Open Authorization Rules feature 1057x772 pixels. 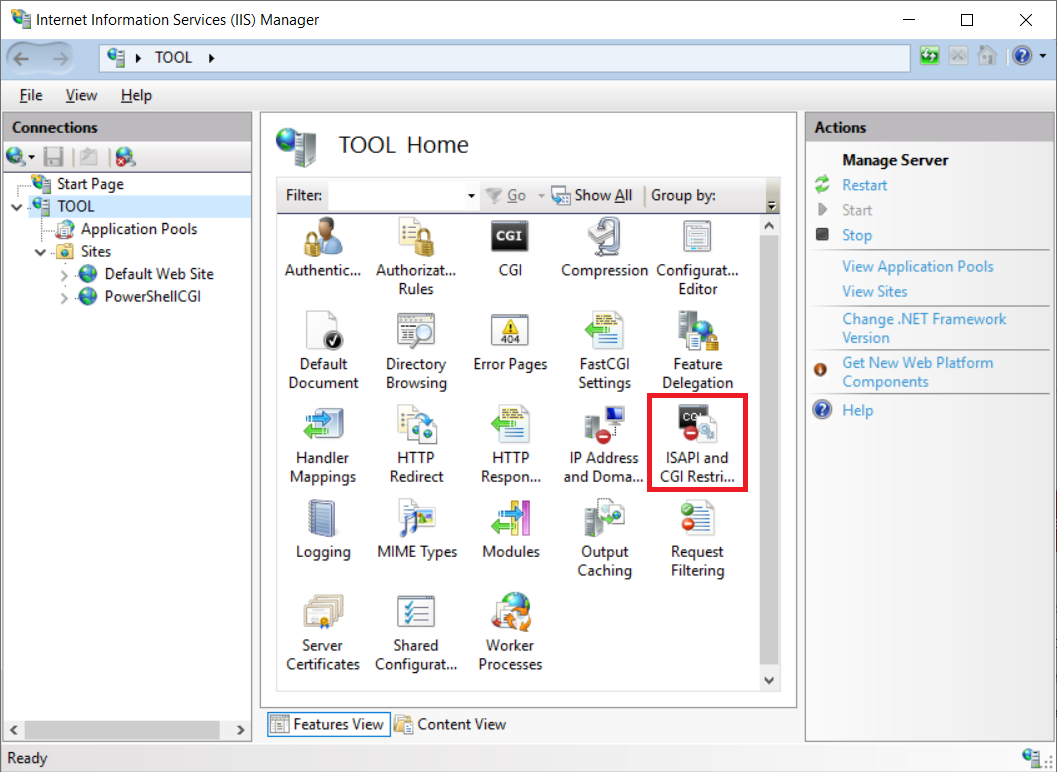point(416,257)
